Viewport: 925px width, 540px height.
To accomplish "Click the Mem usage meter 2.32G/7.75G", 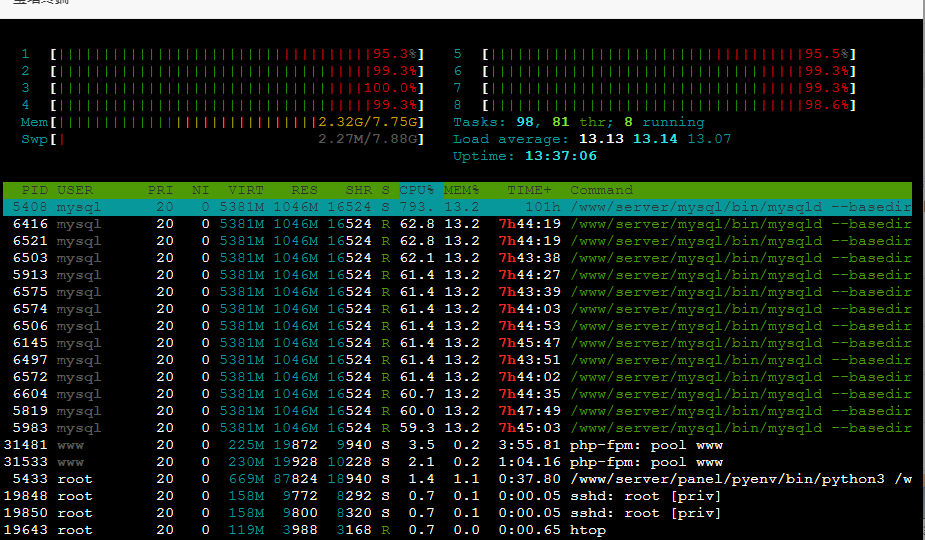I will [237, 122].
